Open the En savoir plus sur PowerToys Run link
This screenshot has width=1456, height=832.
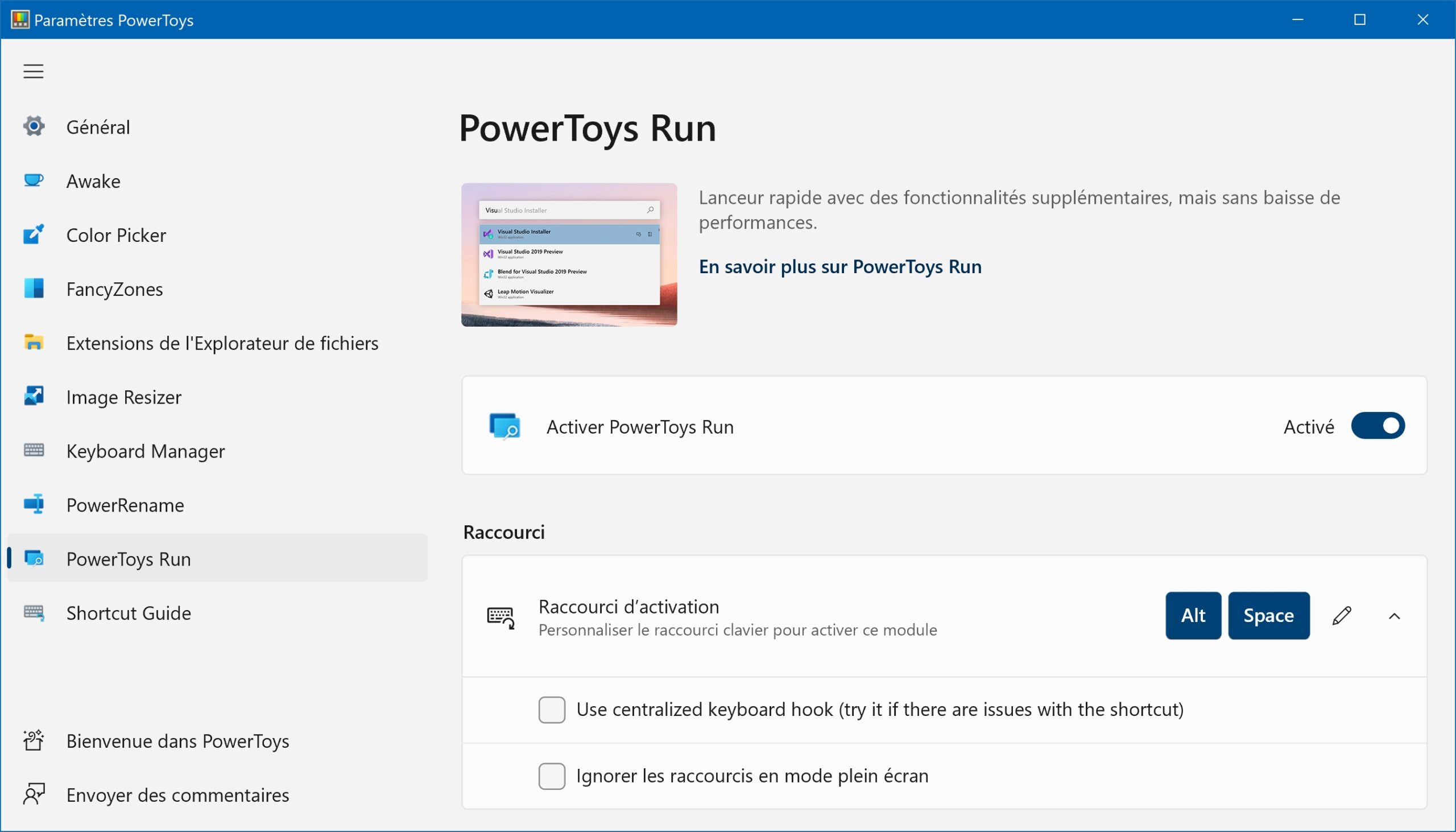click(x=840, y=266)
